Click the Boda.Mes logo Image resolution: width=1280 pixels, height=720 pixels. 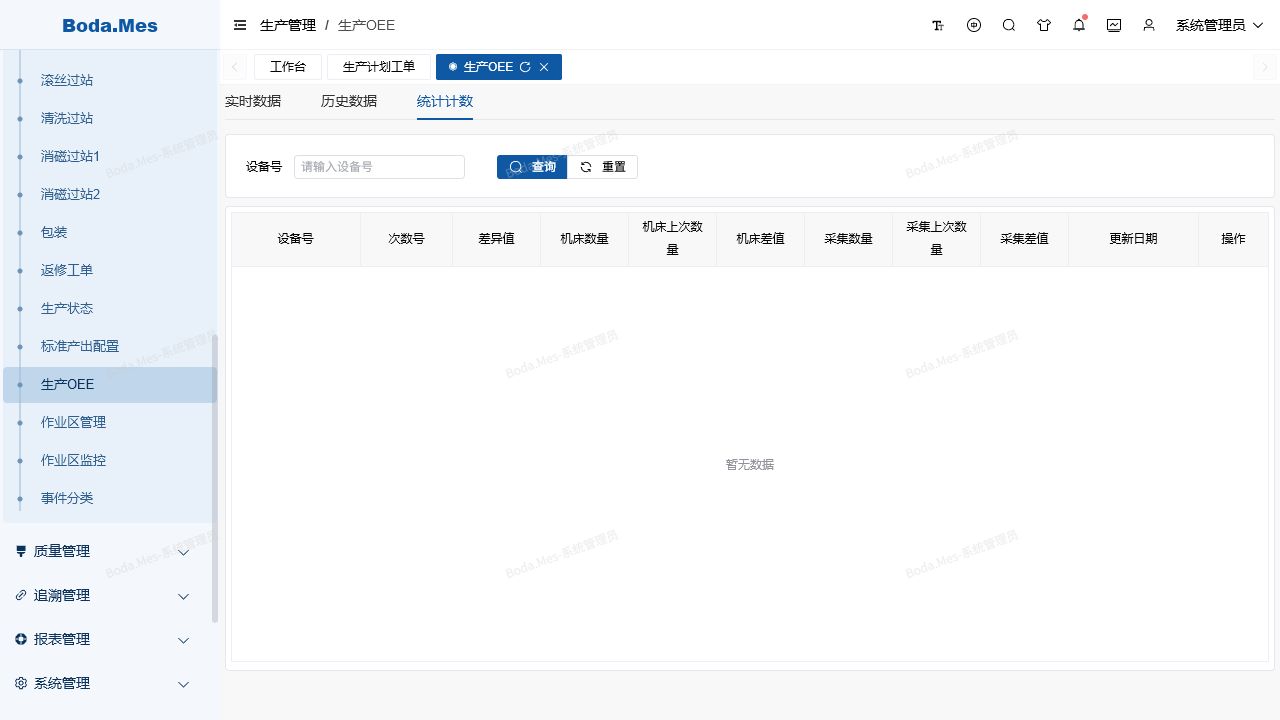click(x=110, y=25)
